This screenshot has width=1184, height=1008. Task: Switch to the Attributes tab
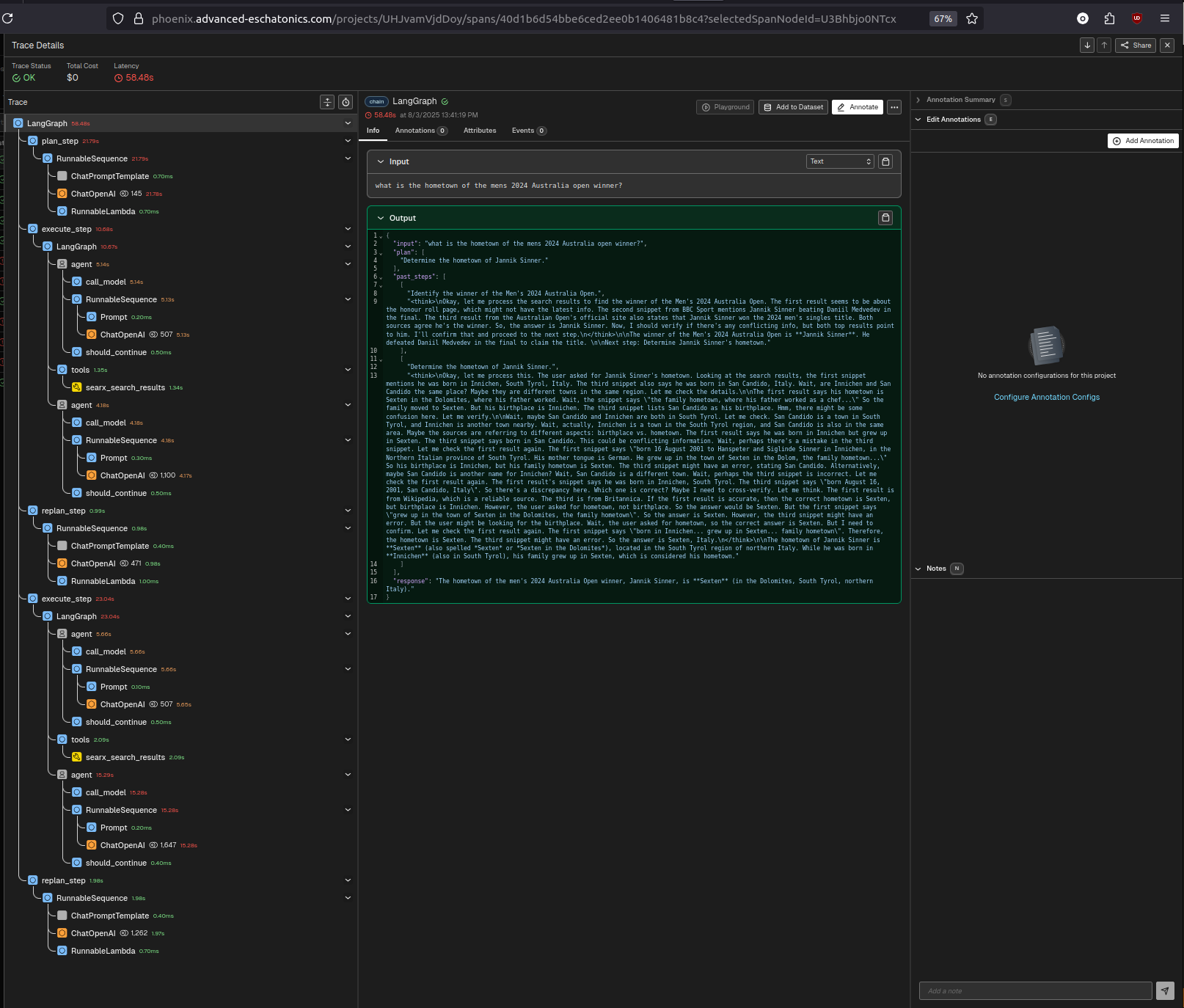pos(480,131)
